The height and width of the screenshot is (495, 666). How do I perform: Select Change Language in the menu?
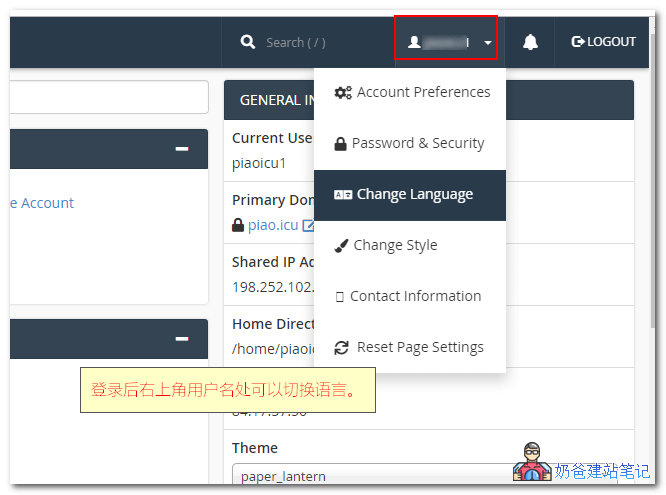tap(410, 195)
